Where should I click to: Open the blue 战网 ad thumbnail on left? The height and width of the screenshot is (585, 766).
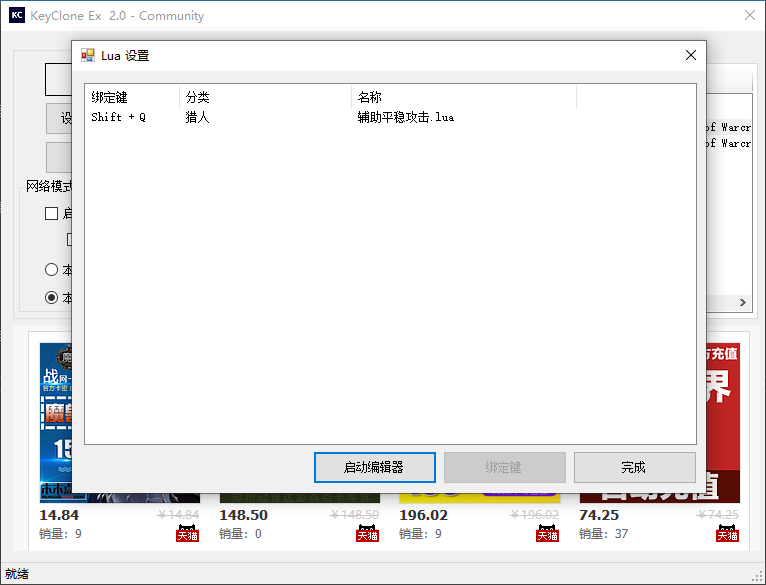coord(56,422)
